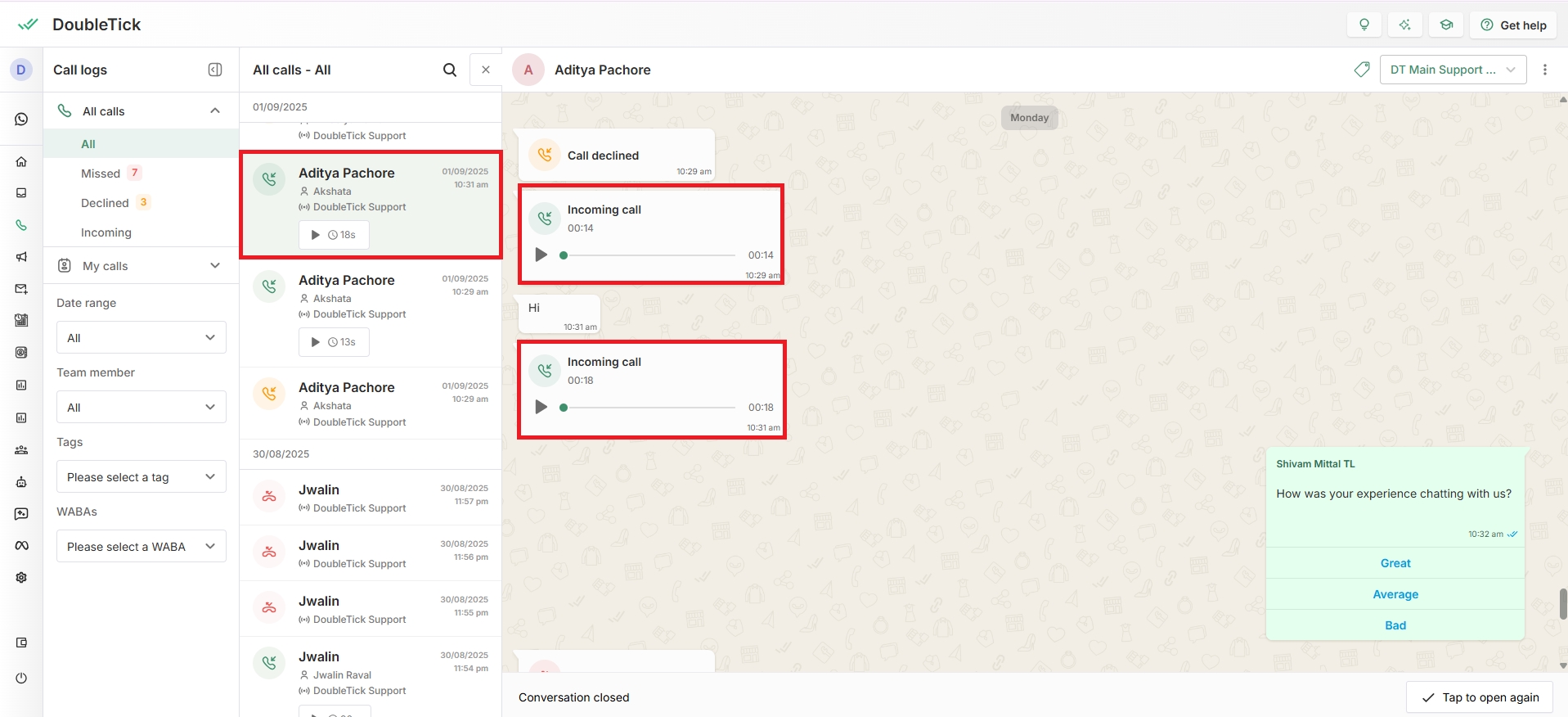
Task: Select the Declined calls filter
Action: click(105, 203)
